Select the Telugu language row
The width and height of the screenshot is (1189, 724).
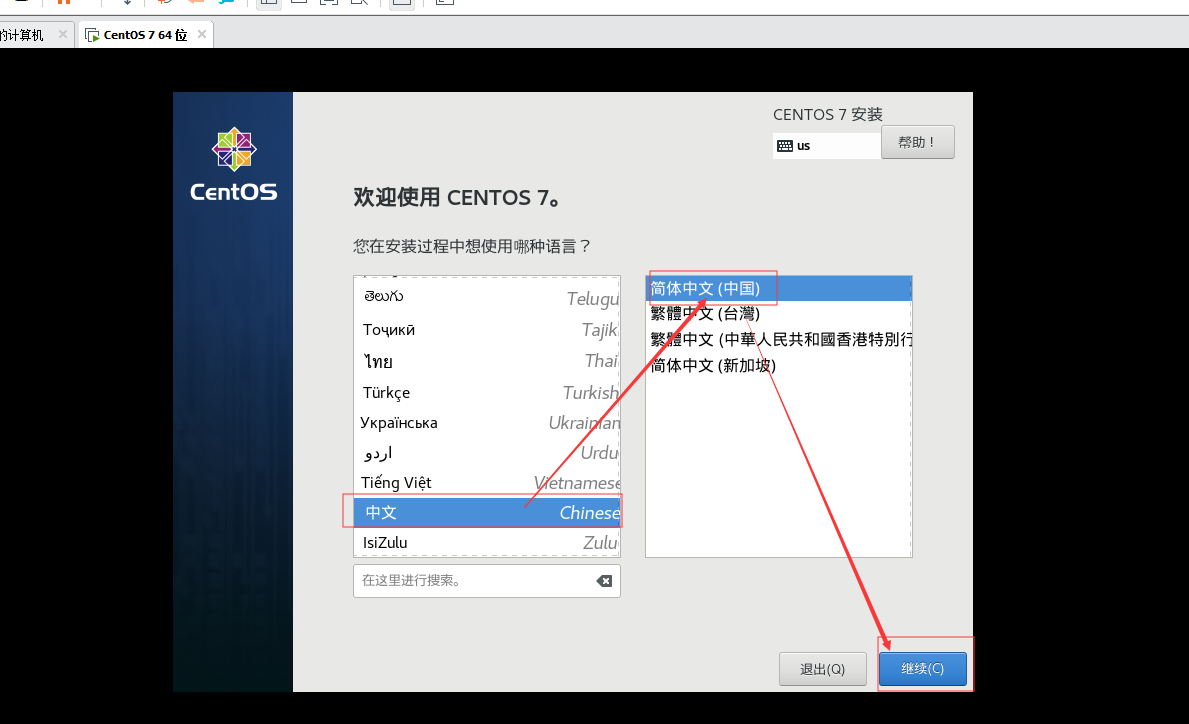(487, 297)
